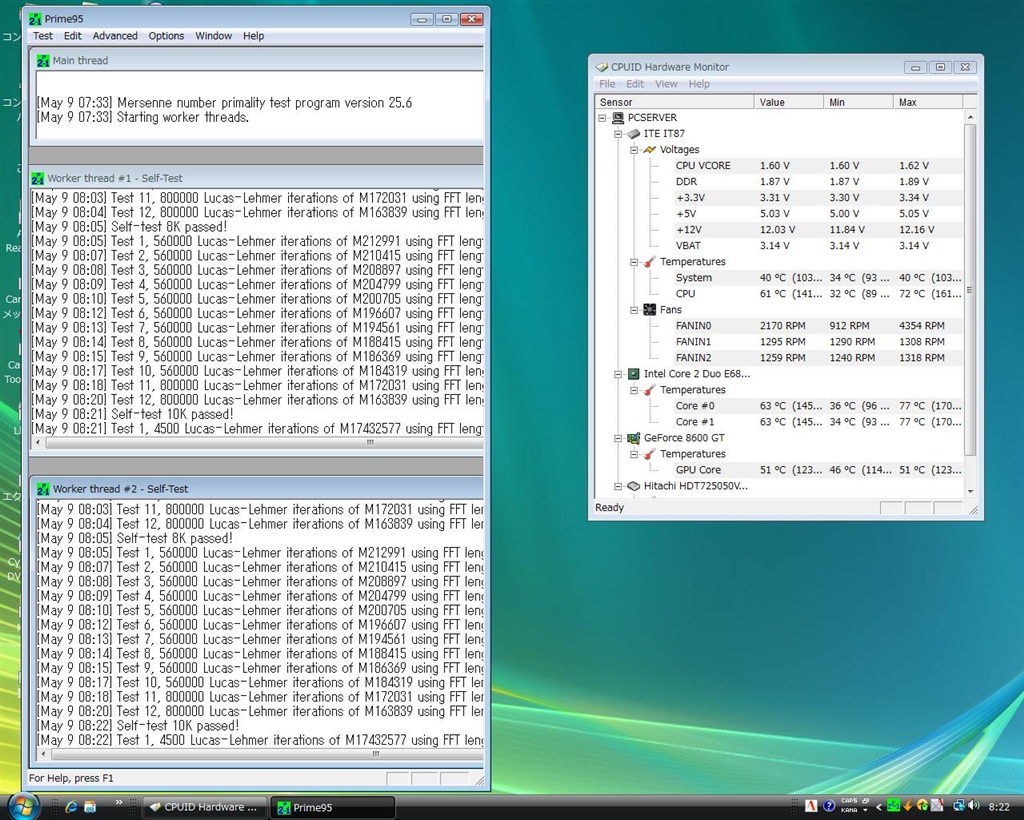Select thermometer icon under GeForce 8600 GT
The height and width of the screenshot is (820, 1024).
(x=650, y=454)
